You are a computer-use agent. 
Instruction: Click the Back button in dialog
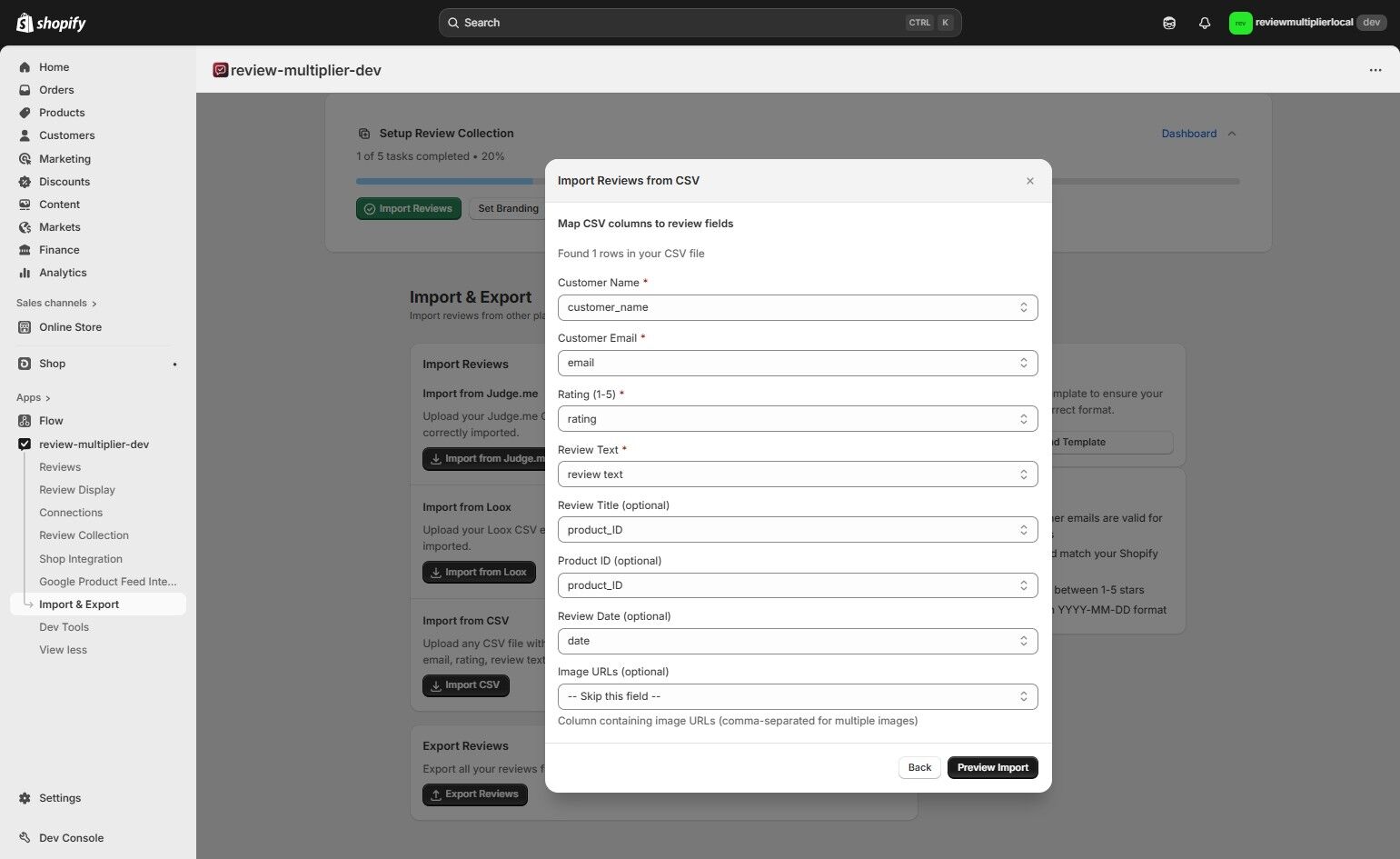click(919, 767)
